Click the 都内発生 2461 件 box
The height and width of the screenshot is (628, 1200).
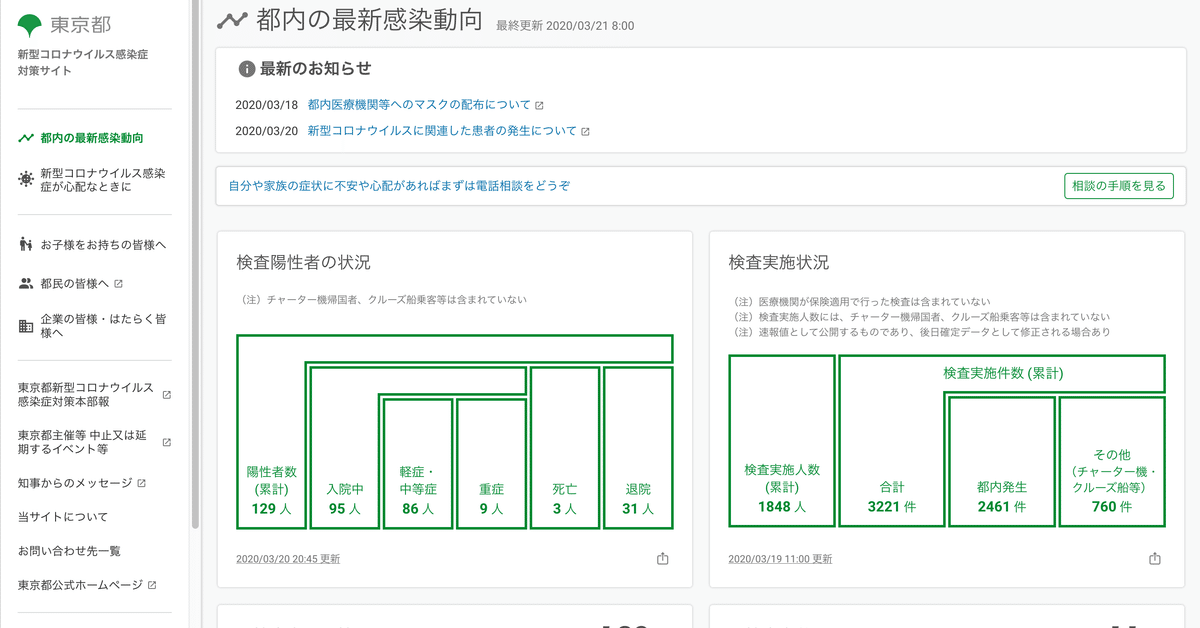coord(1002,461)
